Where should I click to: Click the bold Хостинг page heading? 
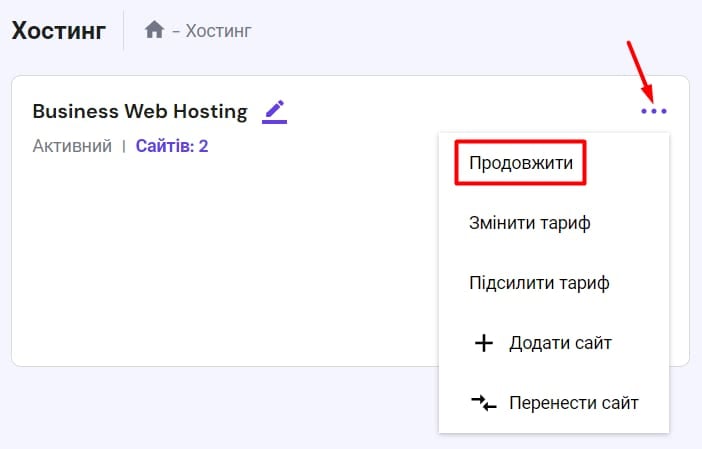[x=59, y=30]
